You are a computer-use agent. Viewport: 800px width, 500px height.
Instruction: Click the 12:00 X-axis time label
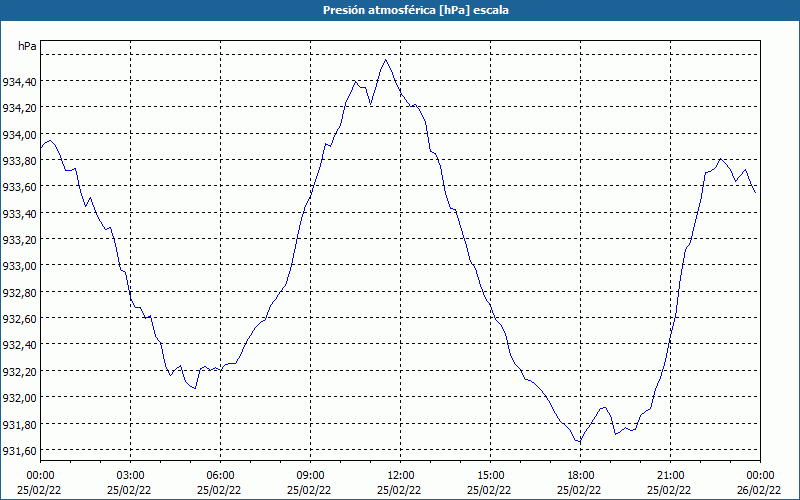click(401, 476)
